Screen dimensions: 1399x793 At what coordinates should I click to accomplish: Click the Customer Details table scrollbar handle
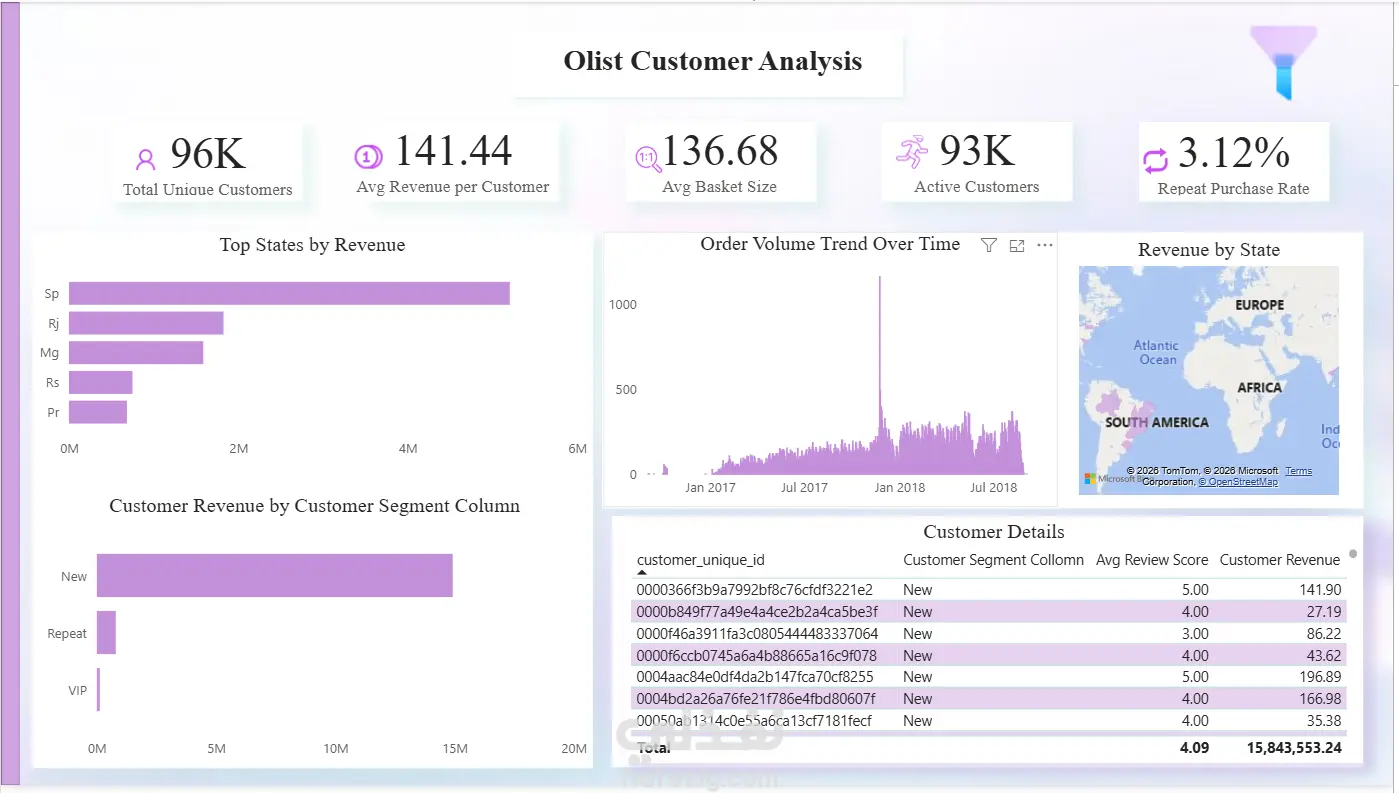pos(1353,553)
